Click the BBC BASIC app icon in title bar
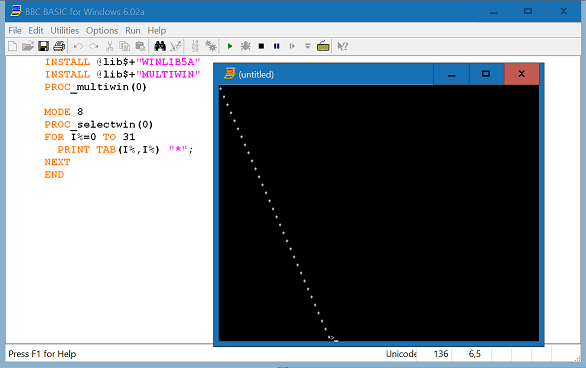The image size is (586, 368). [16, 11]
